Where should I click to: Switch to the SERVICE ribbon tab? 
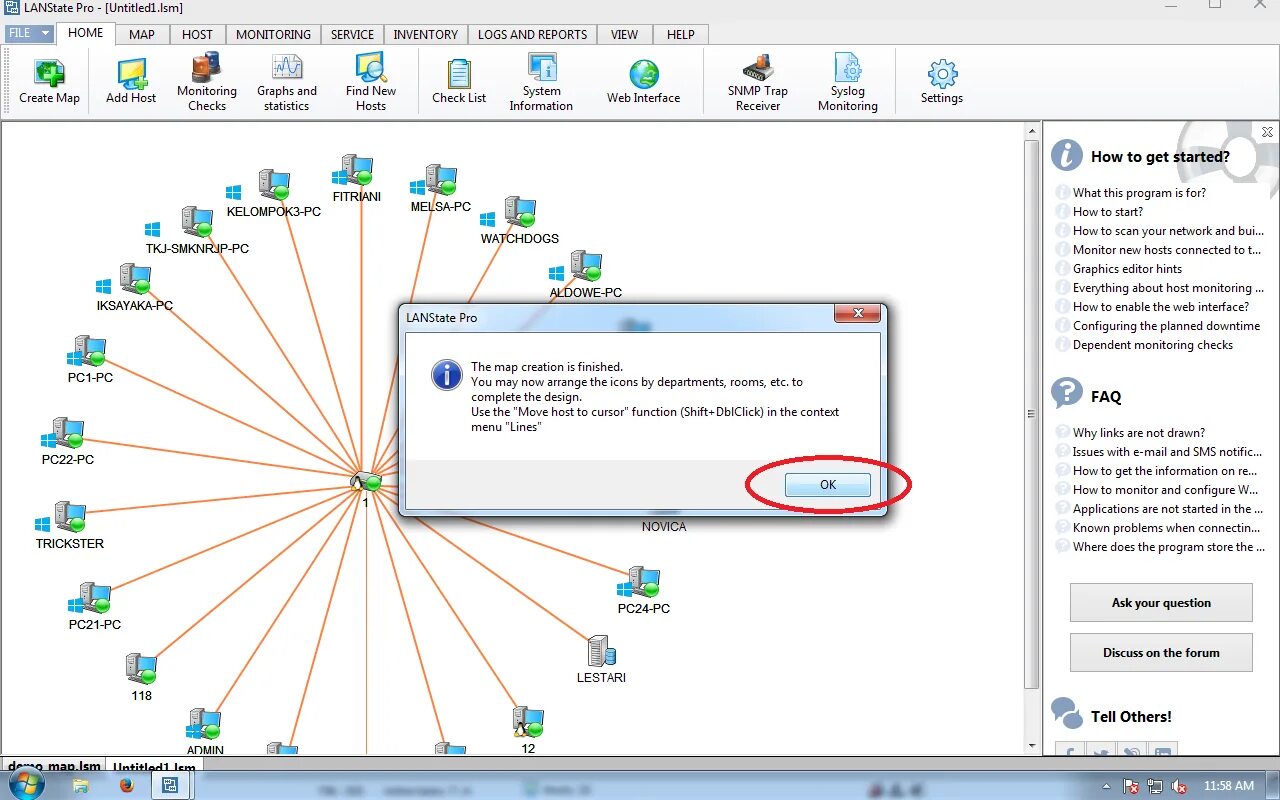352,34
